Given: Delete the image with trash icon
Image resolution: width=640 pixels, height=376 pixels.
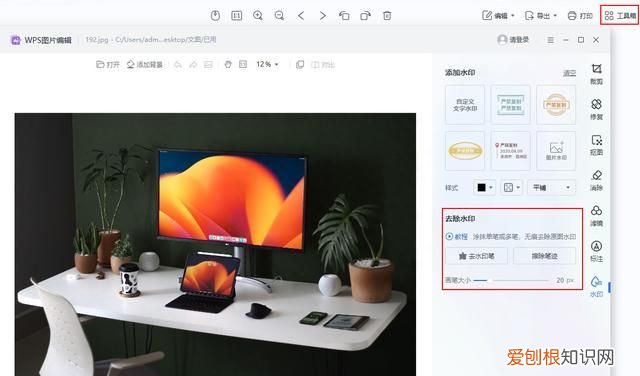Looking at the screenshot, I should [x=387, y=16].
